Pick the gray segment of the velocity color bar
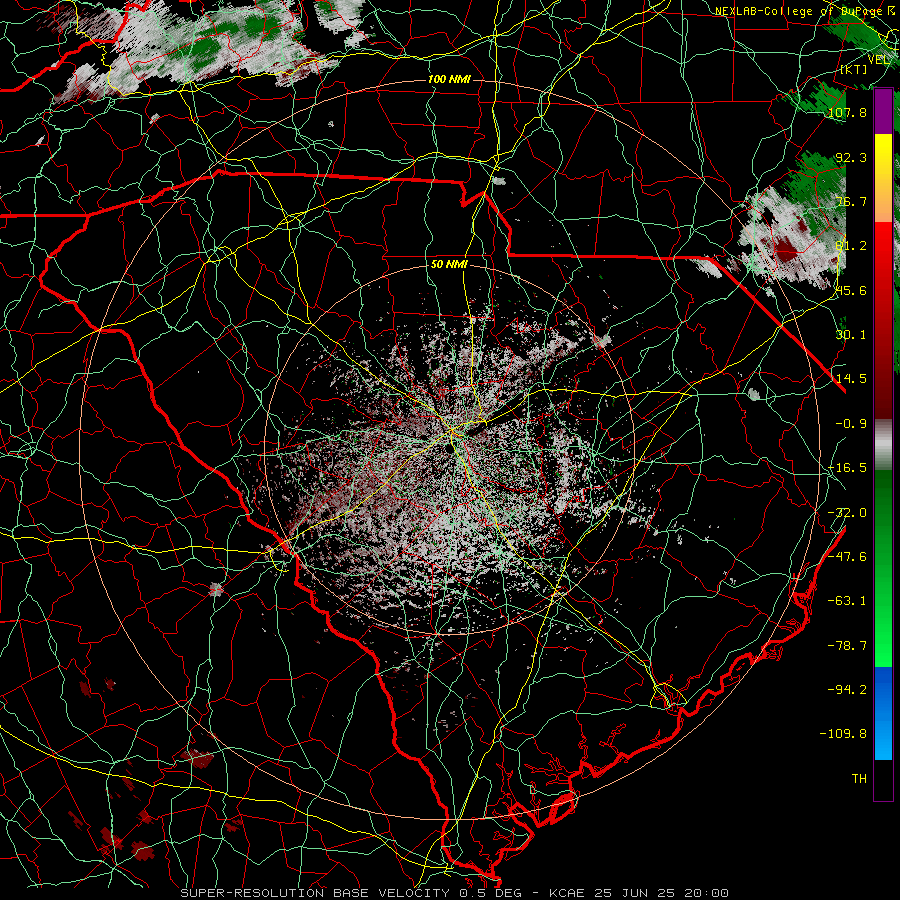 (883, 445)
